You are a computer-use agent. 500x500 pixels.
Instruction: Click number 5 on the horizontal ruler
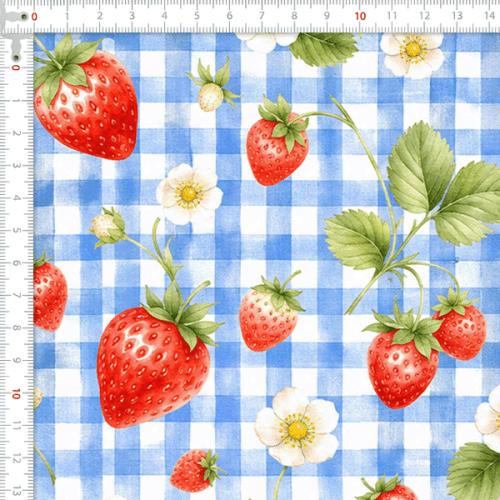point(197,16)
